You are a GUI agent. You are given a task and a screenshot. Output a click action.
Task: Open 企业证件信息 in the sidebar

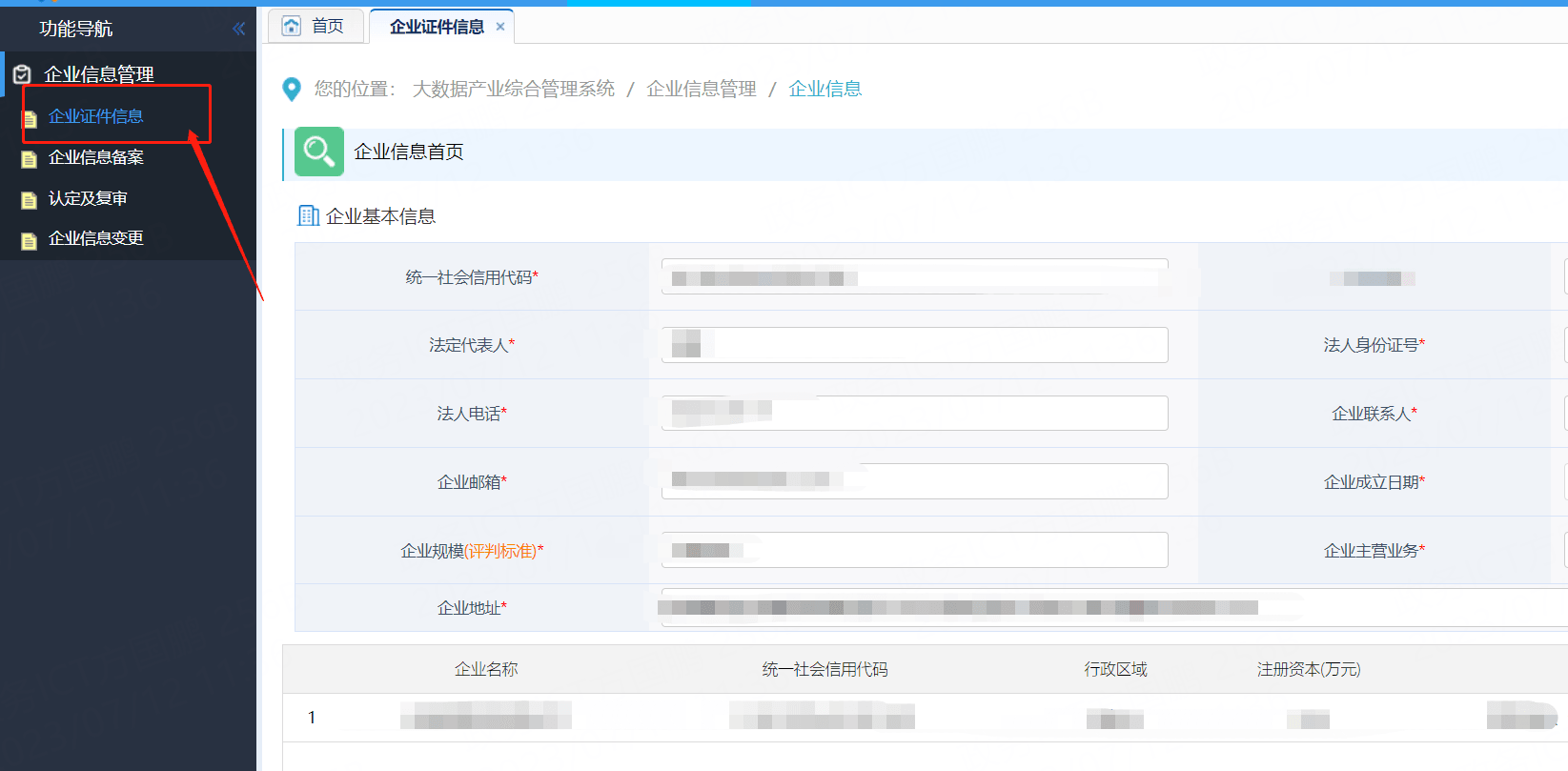(x=95, y=116)
